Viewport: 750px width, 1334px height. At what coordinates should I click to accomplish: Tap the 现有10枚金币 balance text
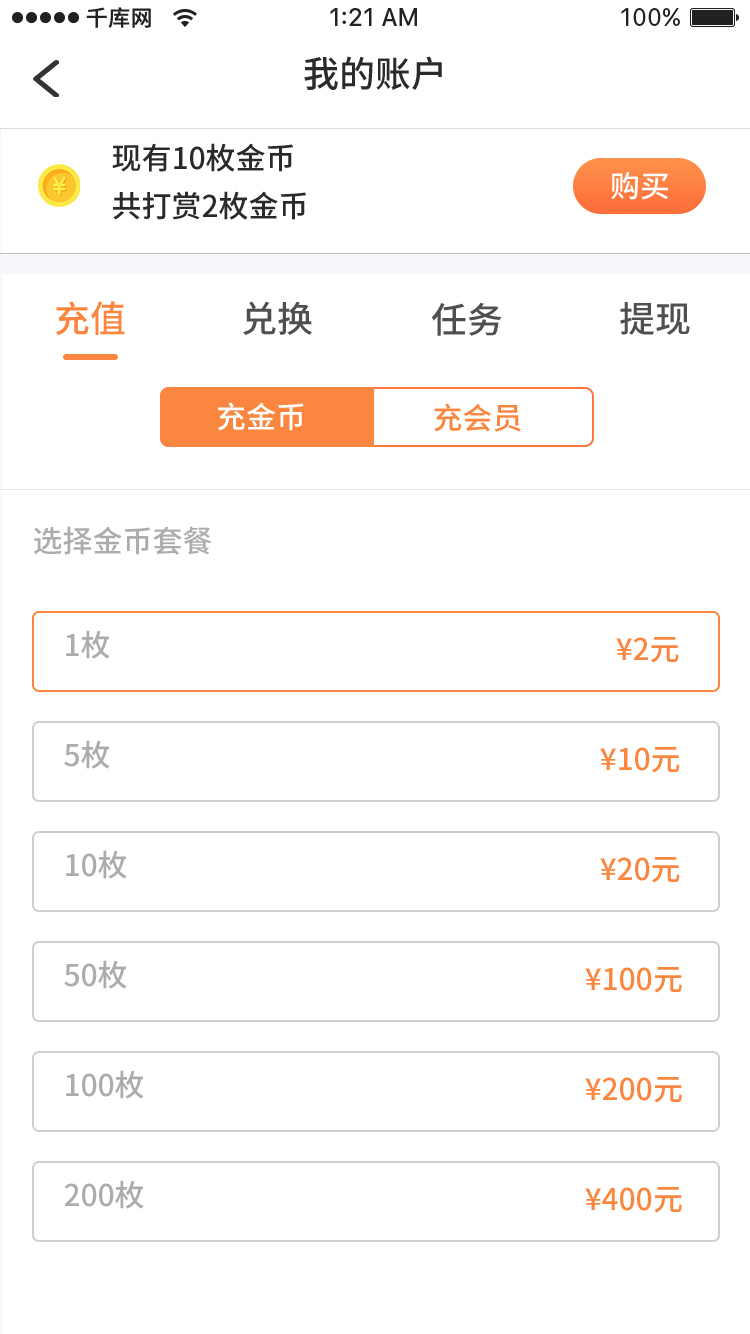[x=203, y=158]
